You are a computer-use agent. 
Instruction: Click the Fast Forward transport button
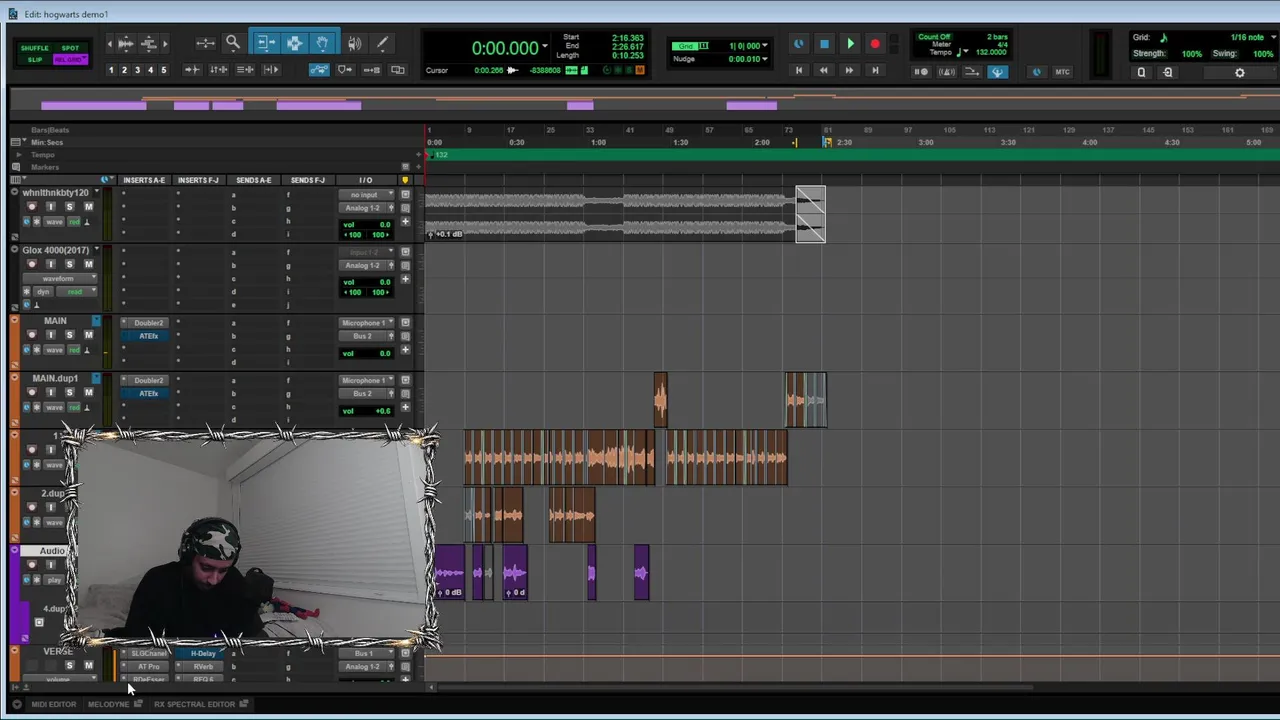[849, 70]
